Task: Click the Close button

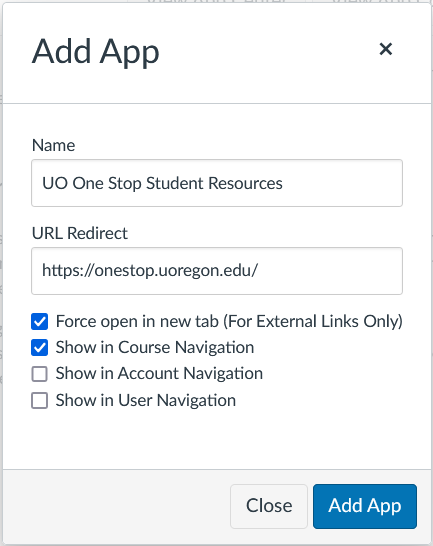Action: [x=269, y=506]
